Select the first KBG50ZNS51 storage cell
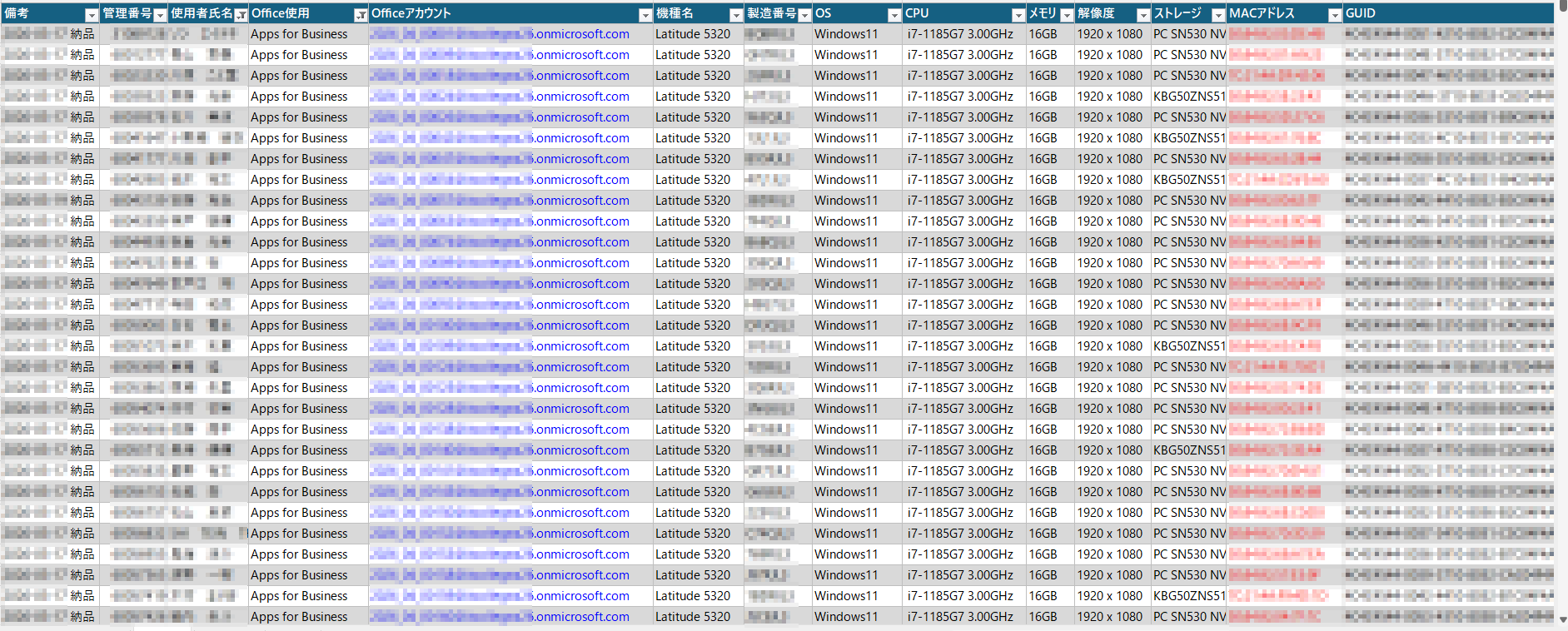The width and height of the screenshot is (1568, 631). point(1188,97)
